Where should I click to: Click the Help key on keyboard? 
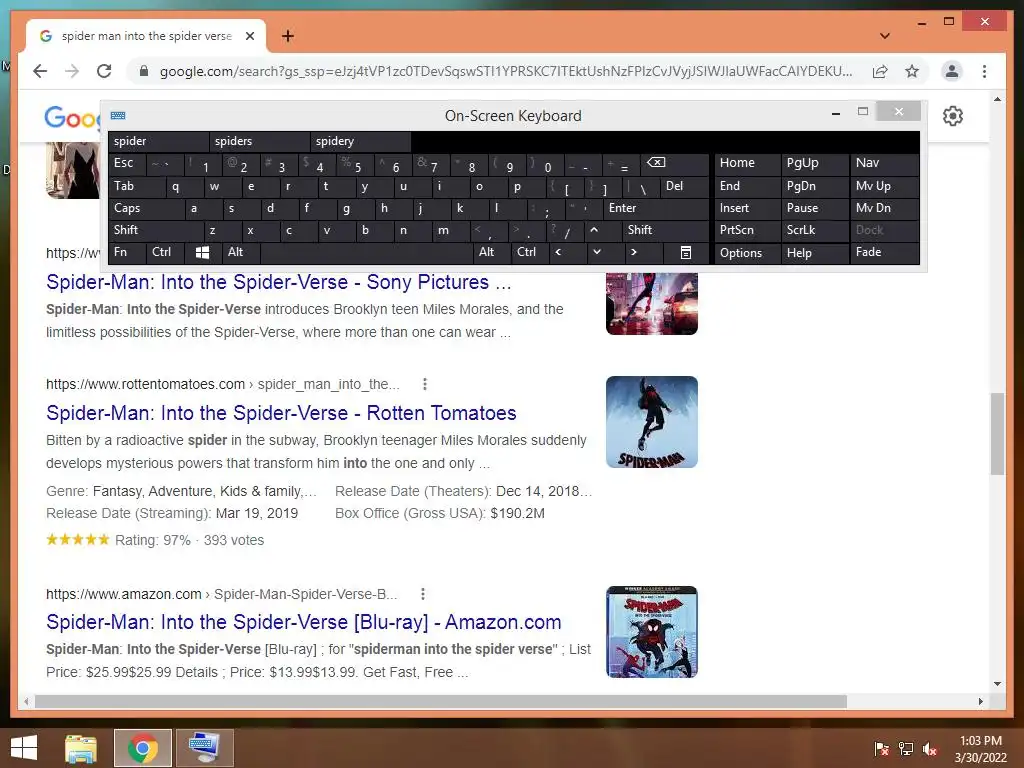pyautogui.click(x=814, y=253)
